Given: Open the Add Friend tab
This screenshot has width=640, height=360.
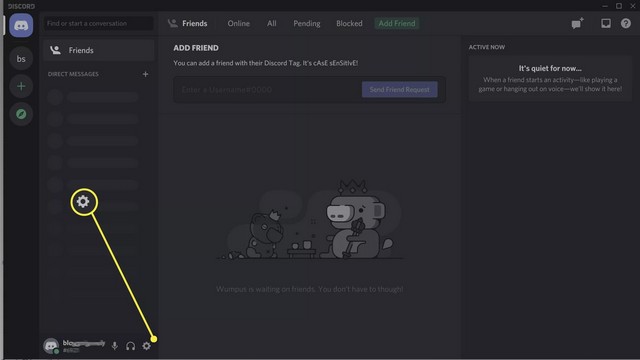Looking at the screenshot, I should (397, 24).
